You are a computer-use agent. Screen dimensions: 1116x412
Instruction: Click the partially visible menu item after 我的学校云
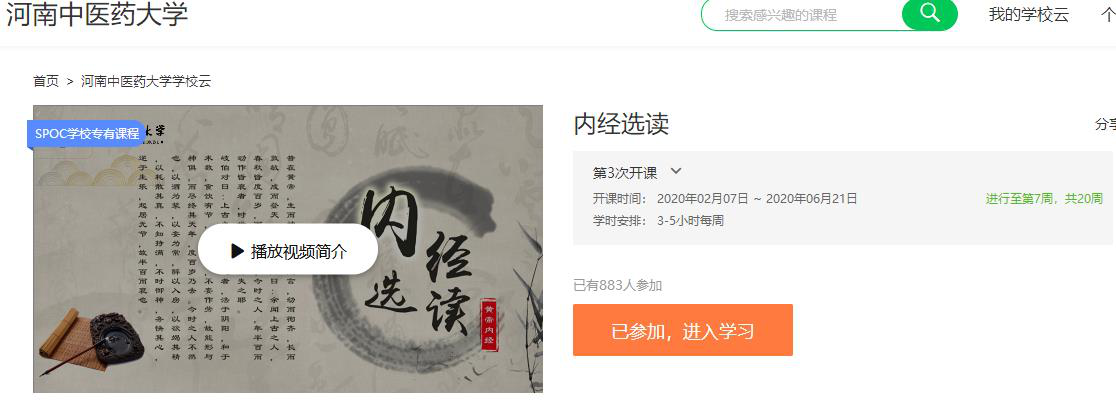[1108, 14]
